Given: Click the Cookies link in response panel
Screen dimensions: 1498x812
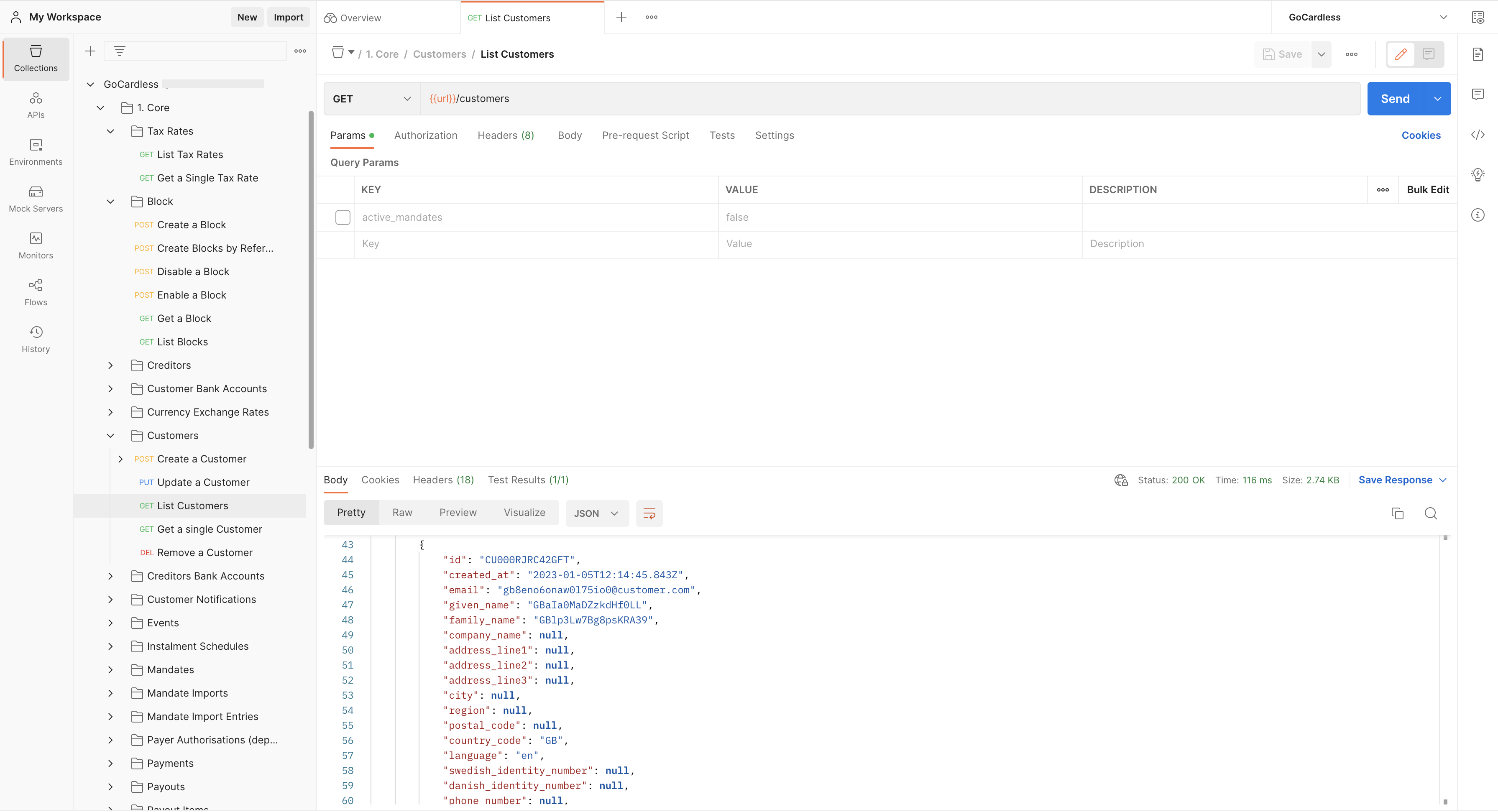Looking at the screenshot, I should coord(380,480).
